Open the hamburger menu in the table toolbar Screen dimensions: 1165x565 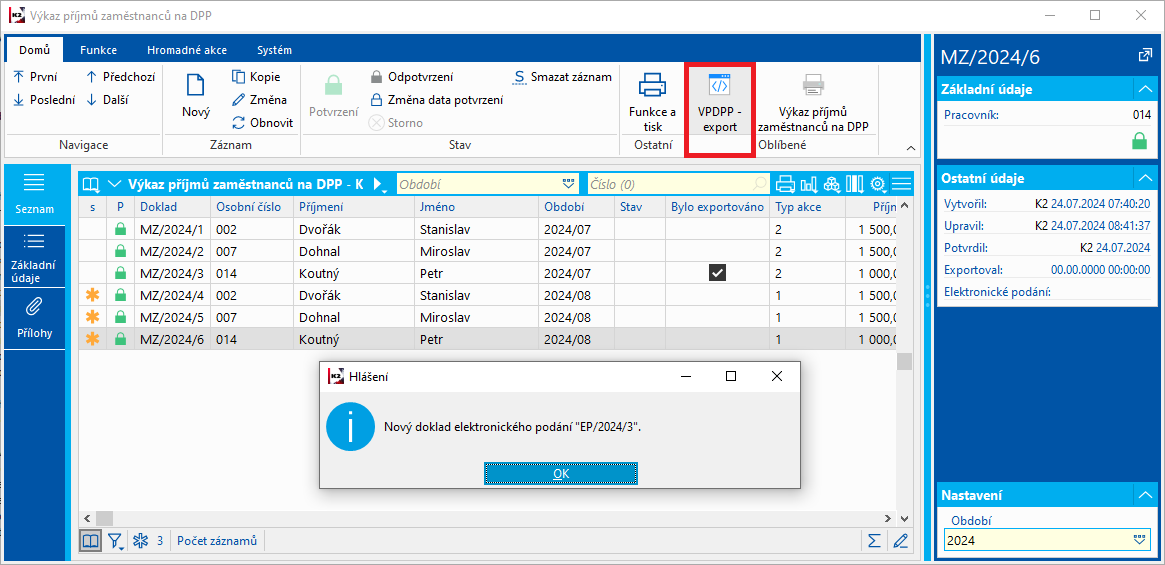click(x=901, y=184)
